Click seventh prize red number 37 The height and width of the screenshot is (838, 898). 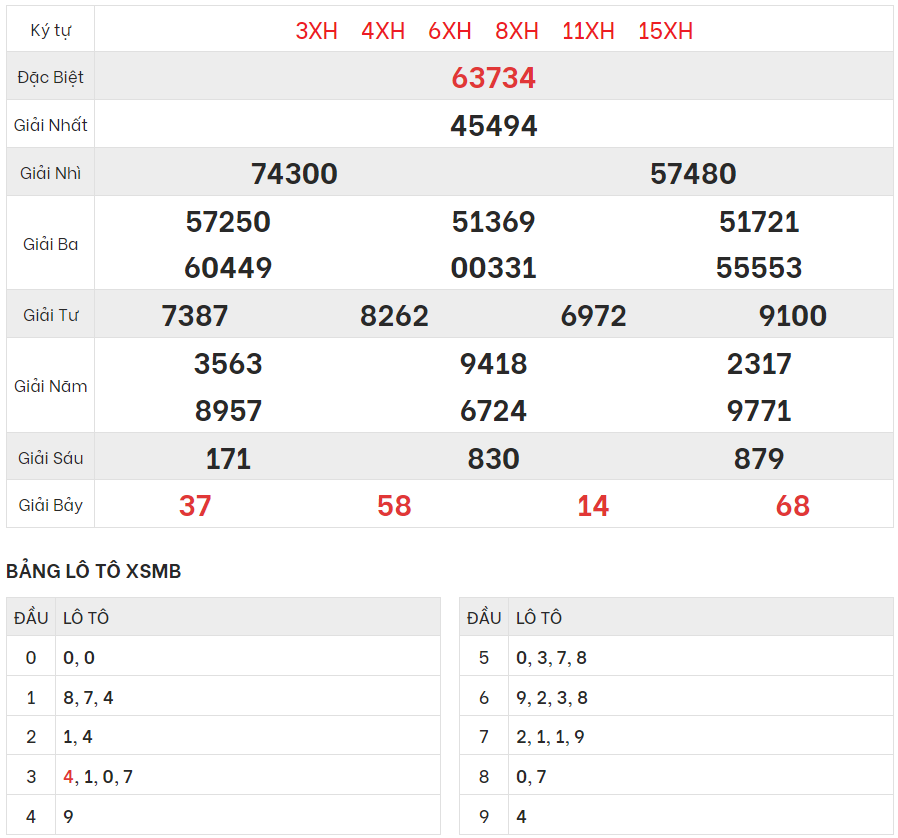coord(195,505)
